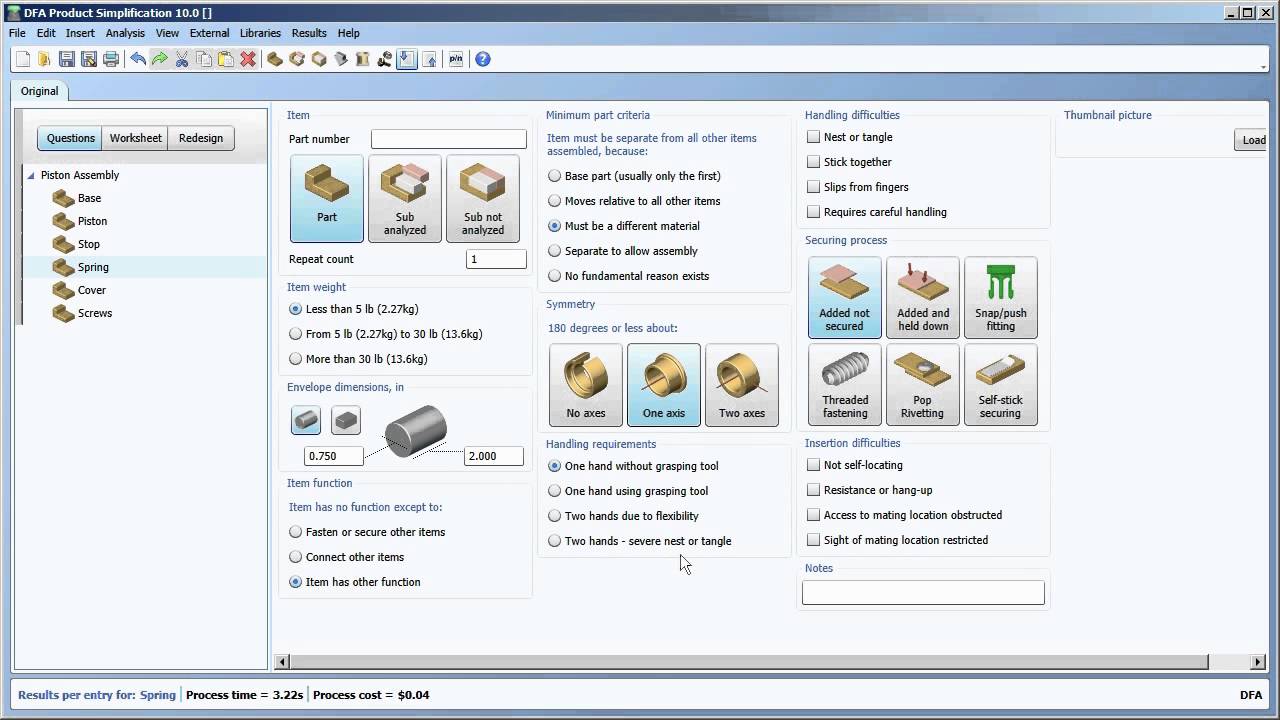This screenshot has width=1280, height=720.
Task: Pick the Two axes symmetry option
Action: pyautogui.click(x=742, y=385)
